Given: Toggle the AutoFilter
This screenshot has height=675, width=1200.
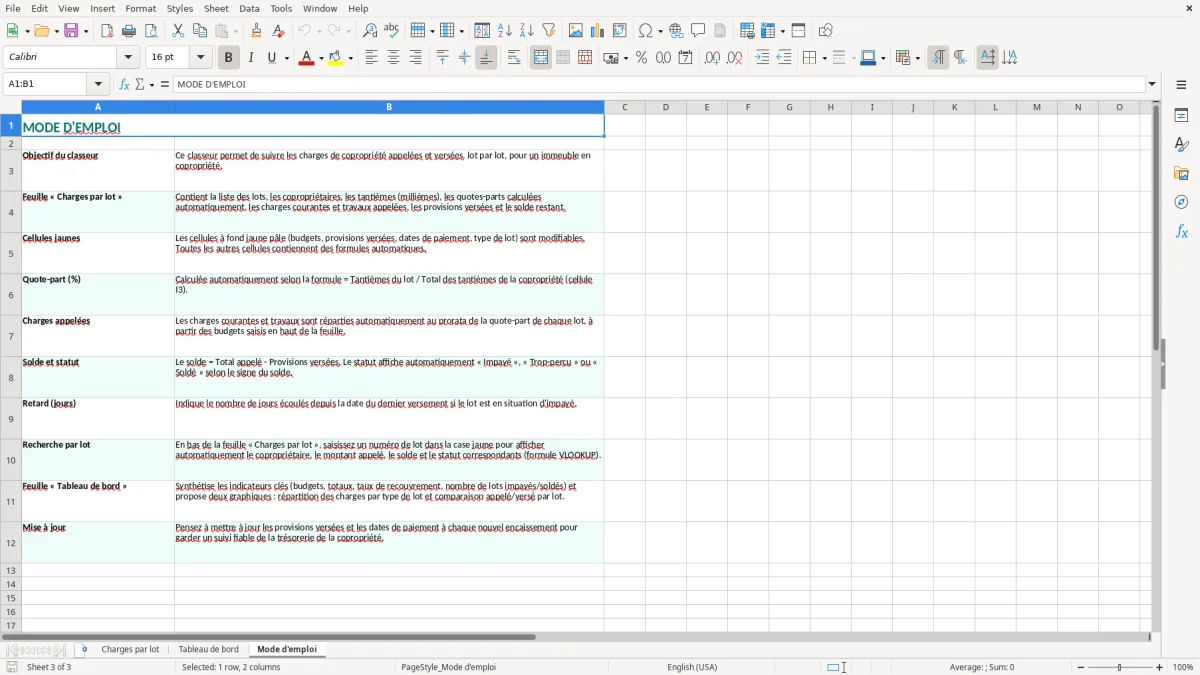Looking at the screenshot, I should point(549,31).
